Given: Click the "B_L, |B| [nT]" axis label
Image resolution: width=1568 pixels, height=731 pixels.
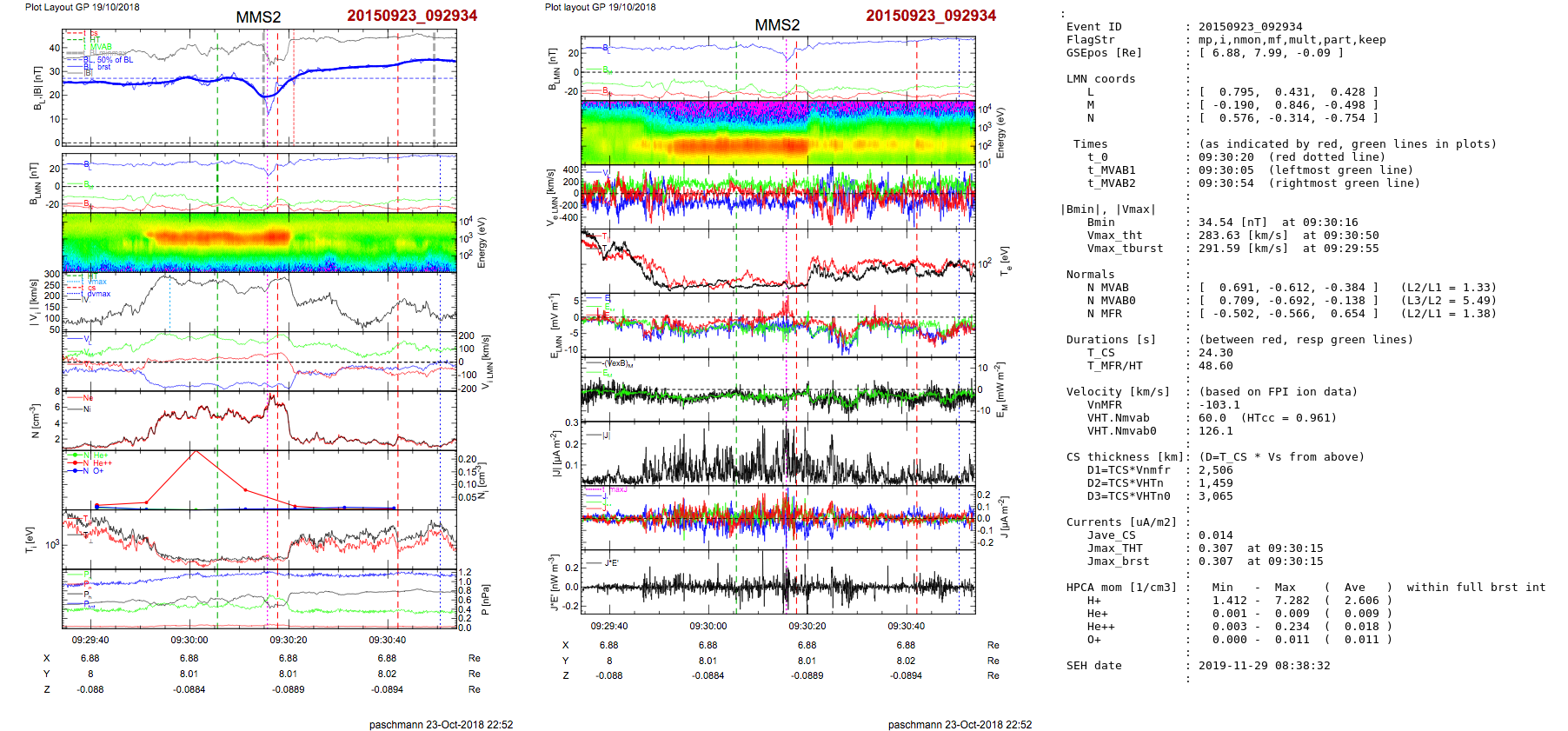Looking at the screenshot, I should coord(37,88).
